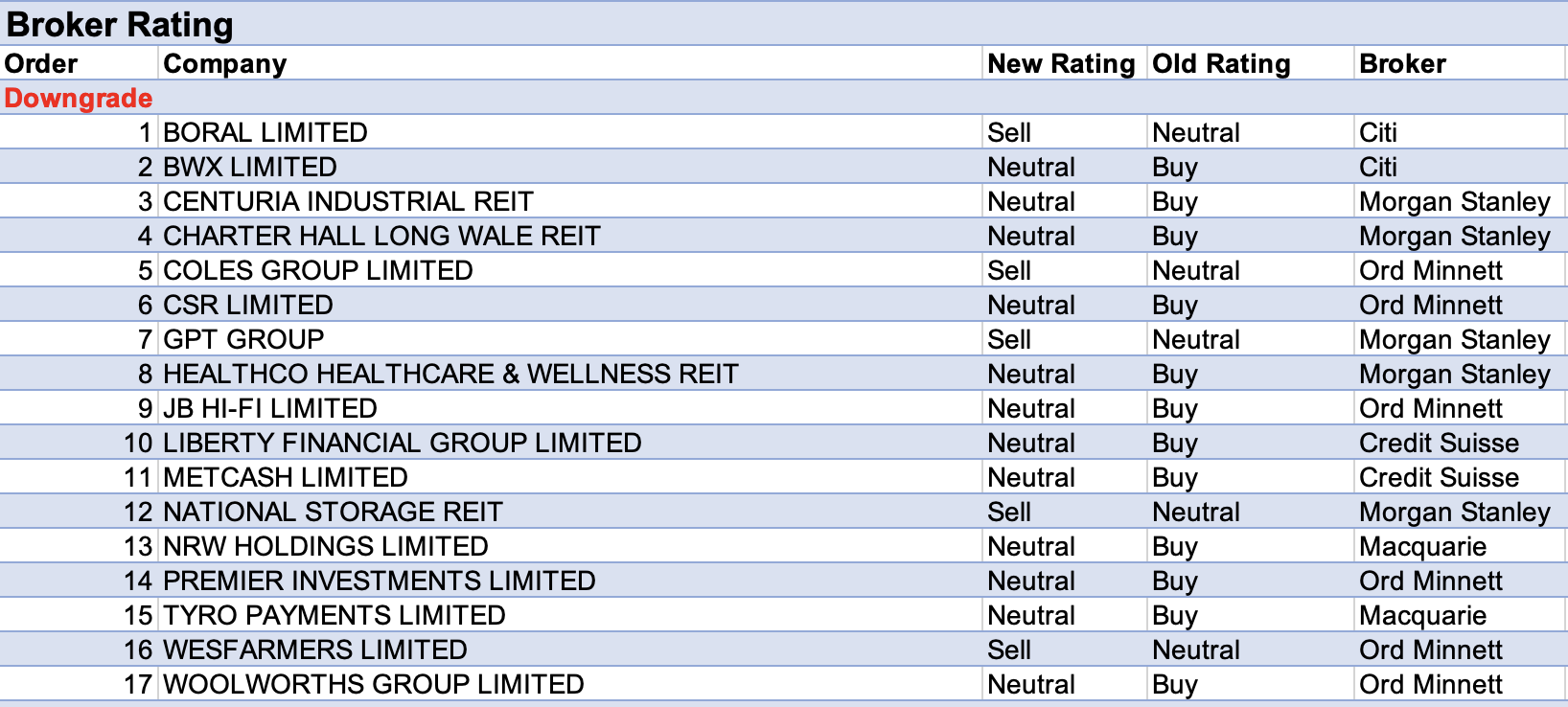
Task: Select order number 17 for WOOLWORTHS
Action: point(138,684)
